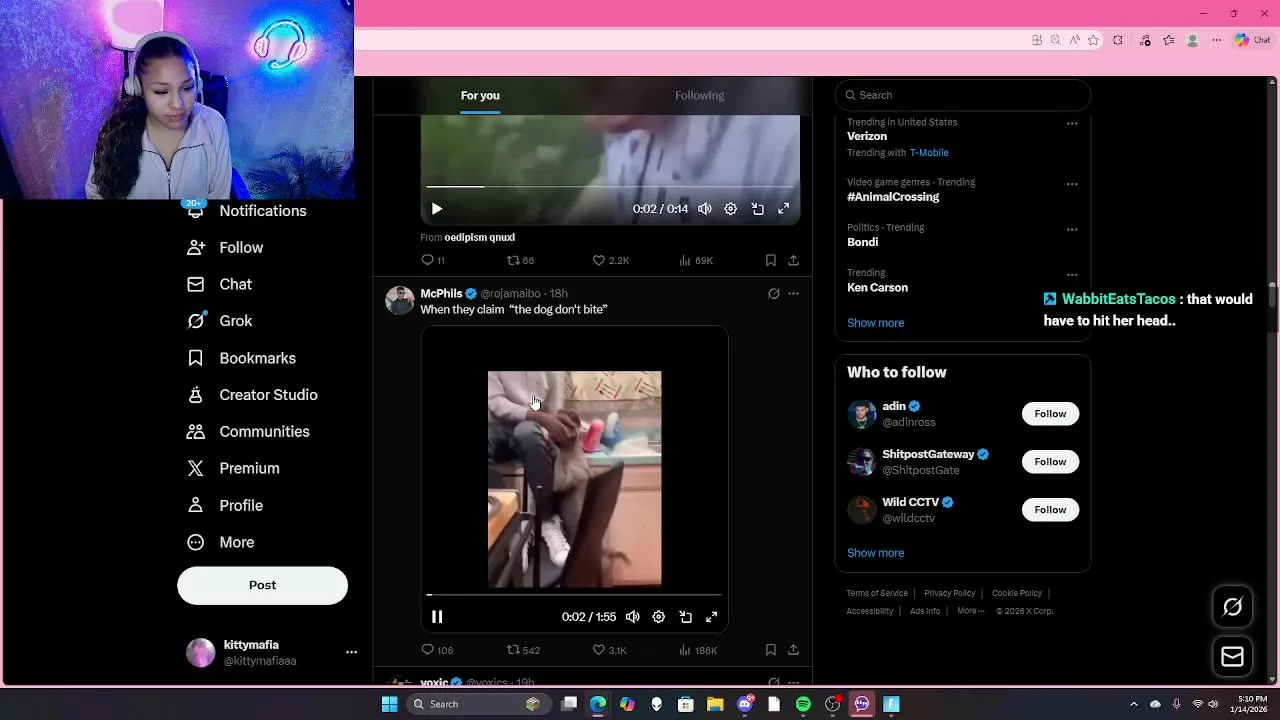Image resolution: width=1280 pixels, height=720 pixels.
Task: Like the post with 2.2K likes
Action: point(611,260)
